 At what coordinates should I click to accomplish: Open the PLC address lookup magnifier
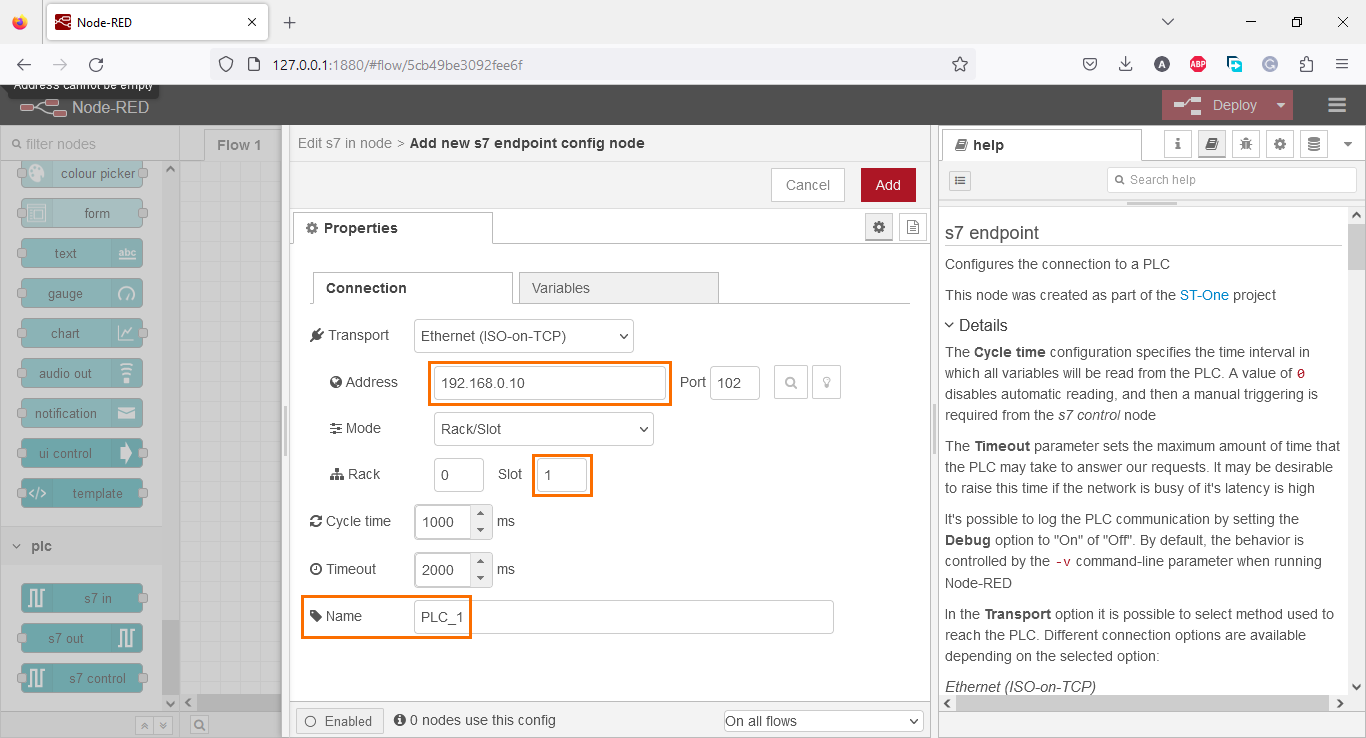pyautogui.click(x=790, y=382)
